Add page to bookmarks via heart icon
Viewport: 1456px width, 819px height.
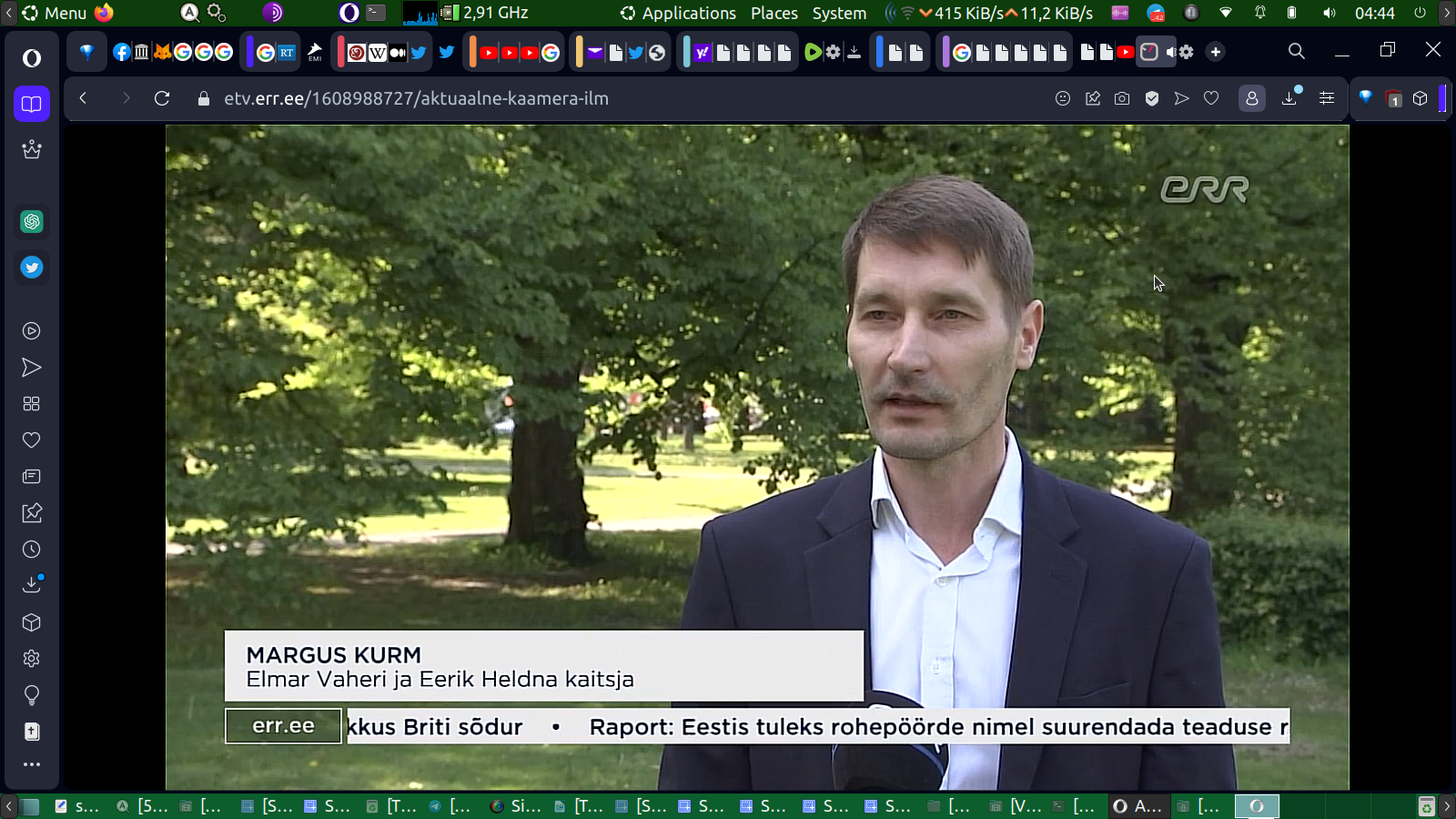pyautogui.click(x=1211, y=98)
